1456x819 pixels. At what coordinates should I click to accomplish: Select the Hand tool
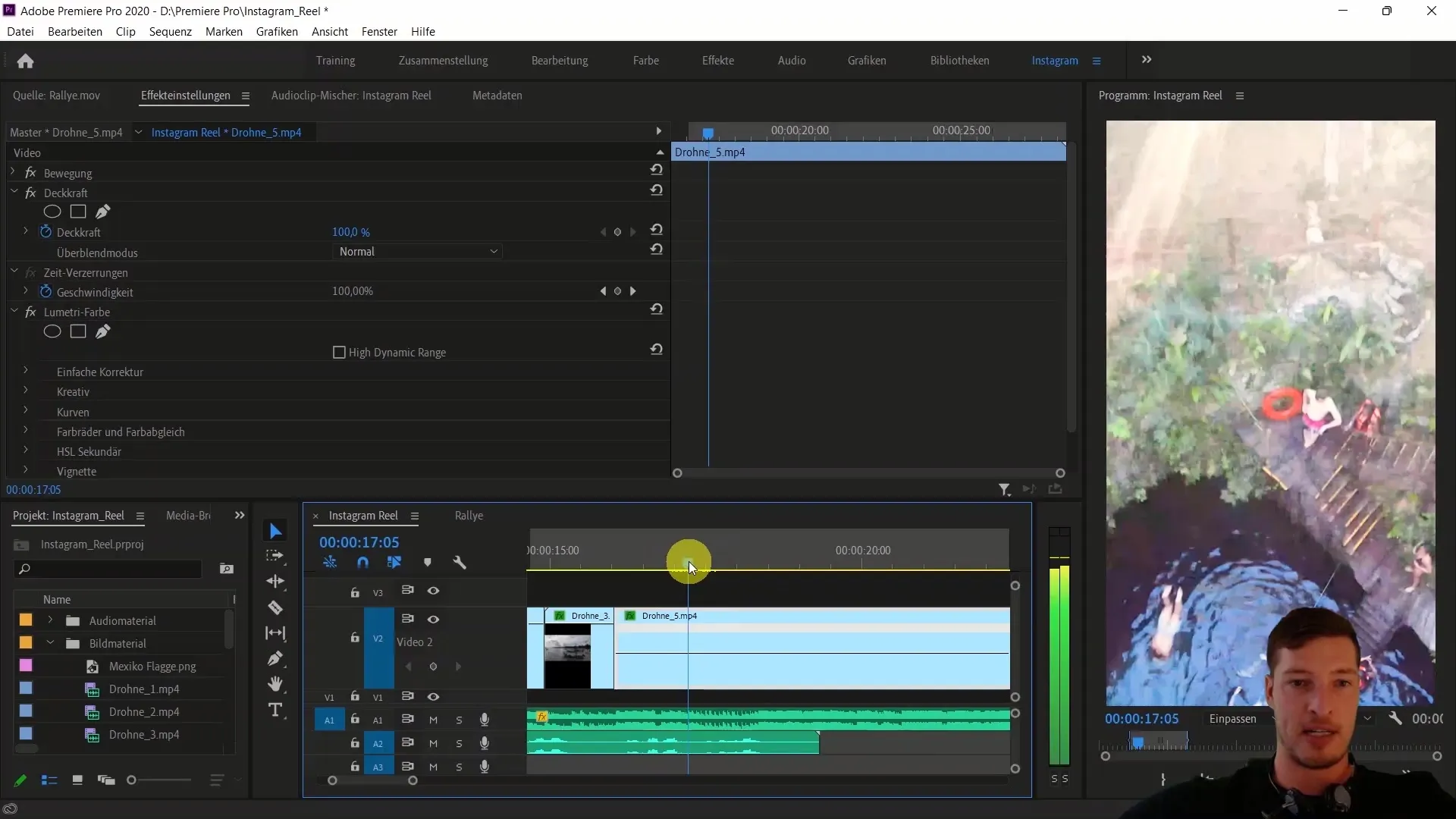275,684
